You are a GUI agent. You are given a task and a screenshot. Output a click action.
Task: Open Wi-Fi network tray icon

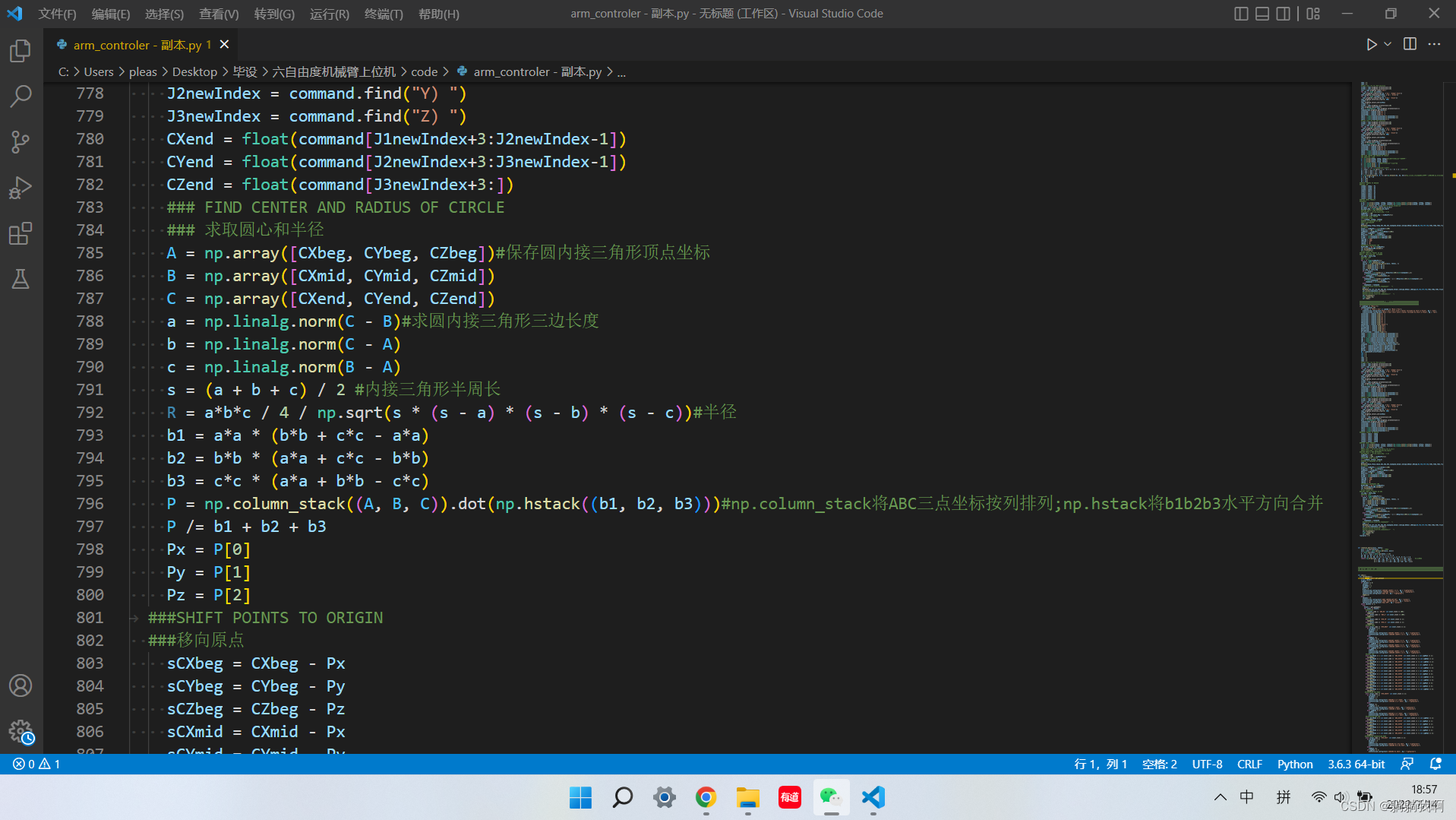[1319, 797]
